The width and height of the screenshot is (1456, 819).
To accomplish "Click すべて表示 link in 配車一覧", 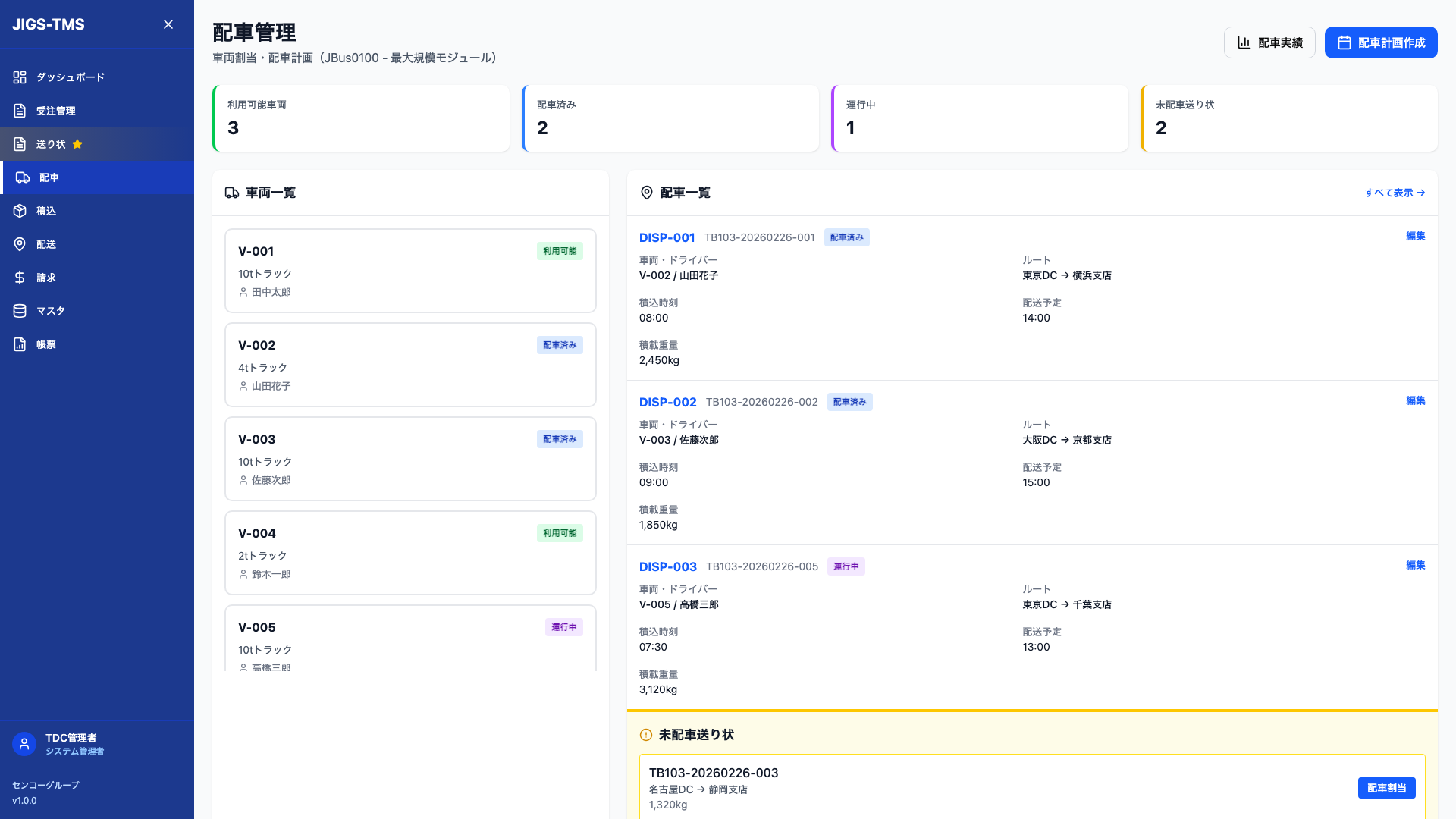I will 1395,193.
